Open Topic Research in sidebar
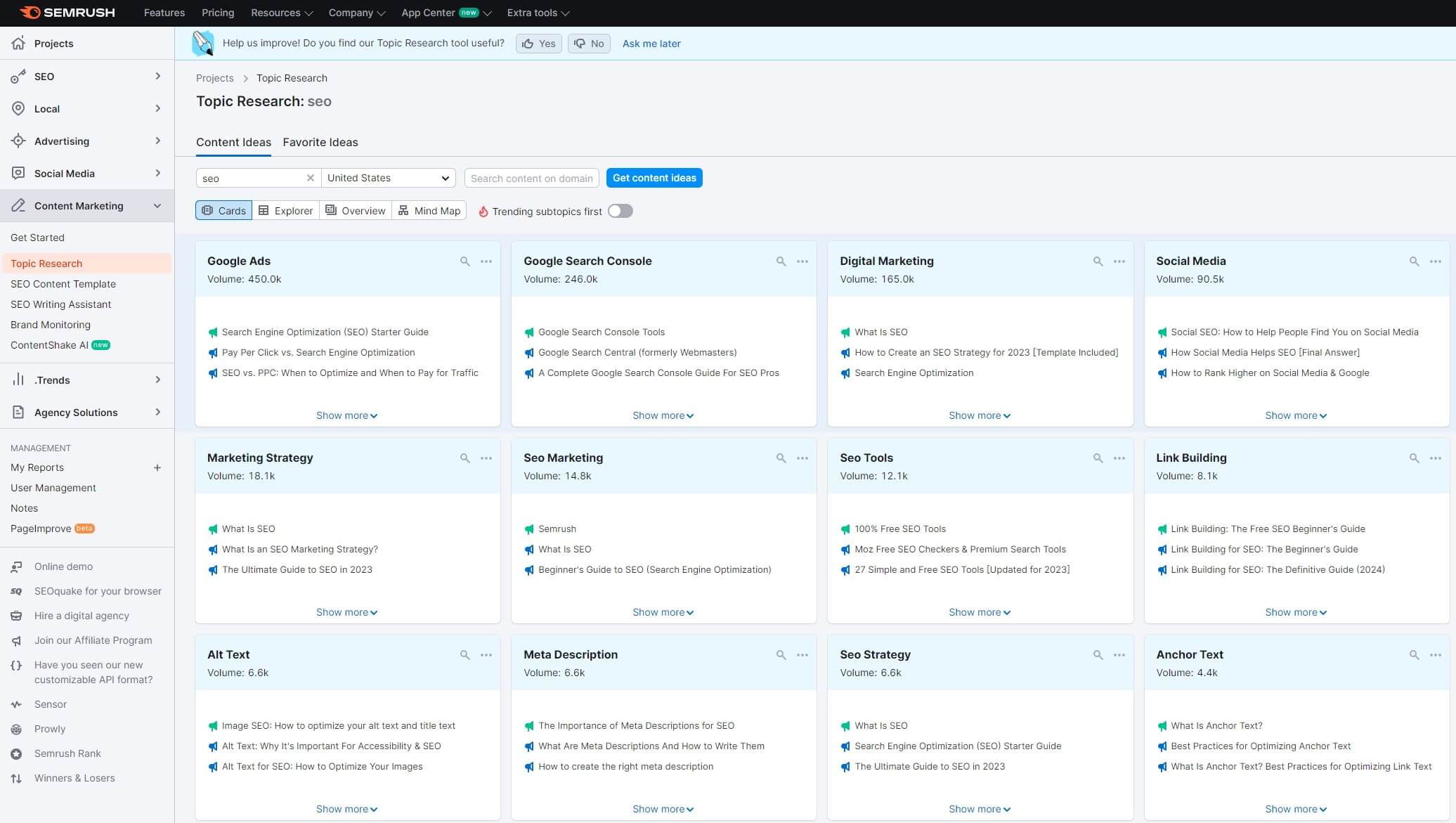This screenshot has width=1456, height=823. point(86,264)
